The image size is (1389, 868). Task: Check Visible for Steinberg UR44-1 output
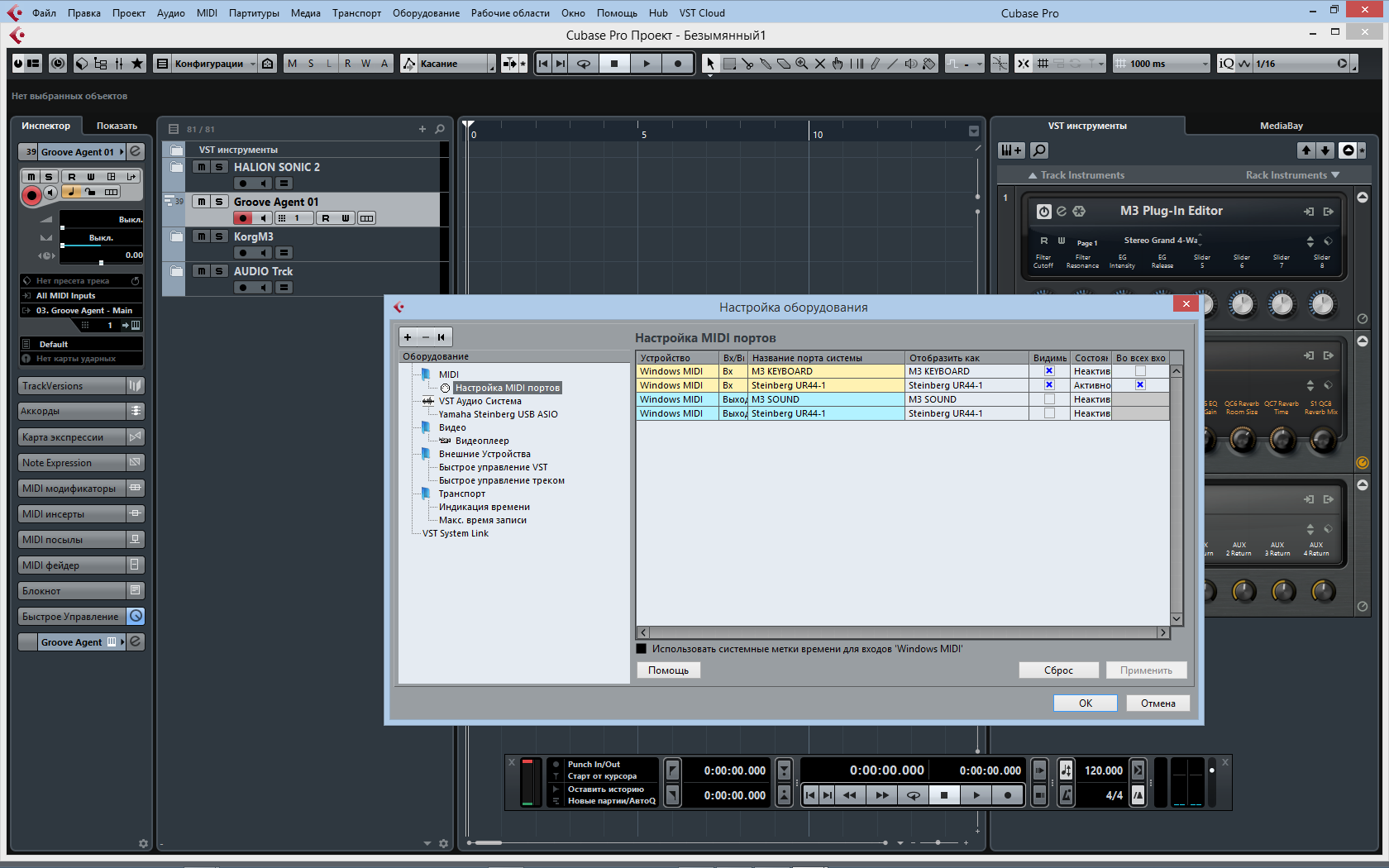1049,413
